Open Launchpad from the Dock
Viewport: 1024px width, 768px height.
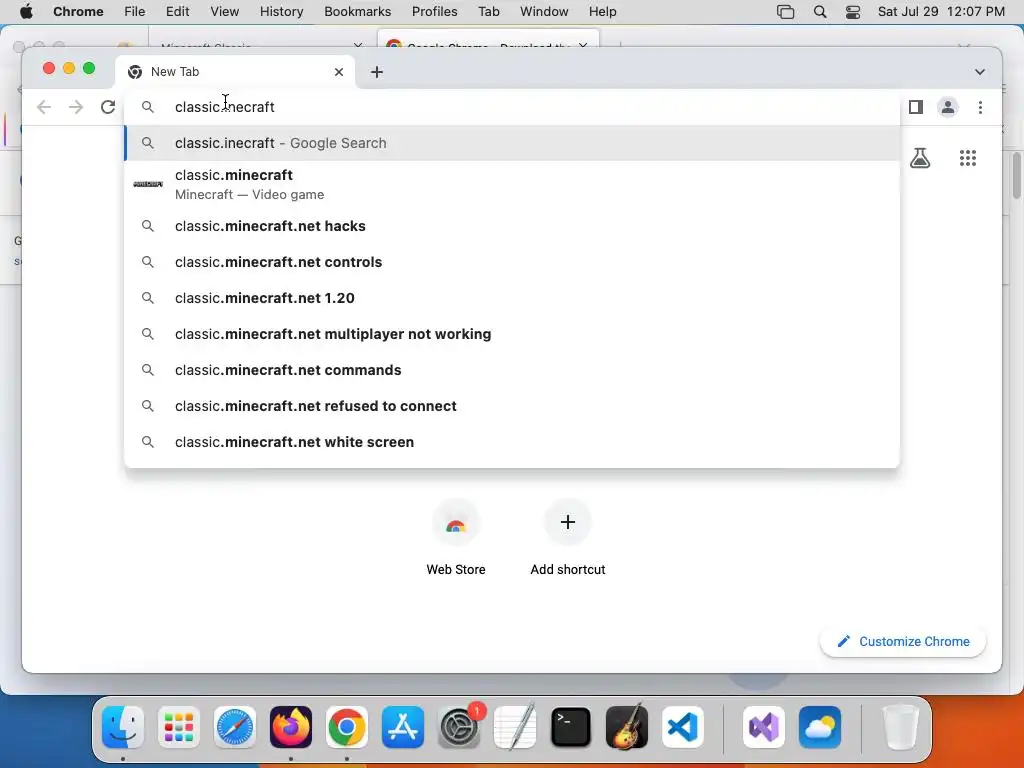coord(179,727)
